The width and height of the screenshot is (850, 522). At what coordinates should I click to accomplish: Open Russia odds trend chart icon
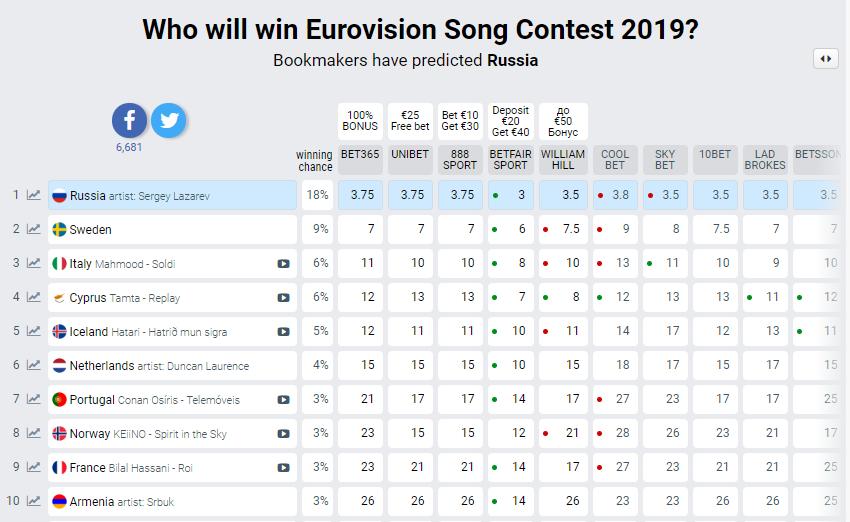click(x=34, y=195)
